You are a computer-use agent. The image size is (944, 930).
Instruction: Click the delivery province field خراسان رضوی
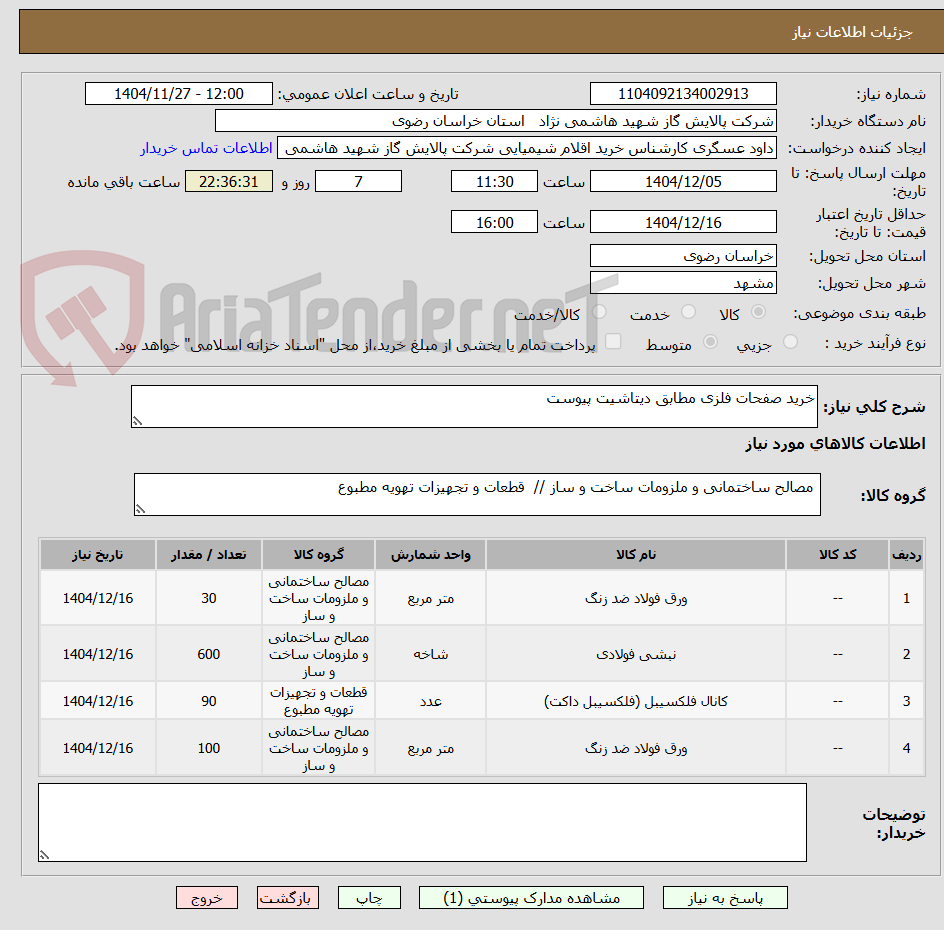point(683,256)
